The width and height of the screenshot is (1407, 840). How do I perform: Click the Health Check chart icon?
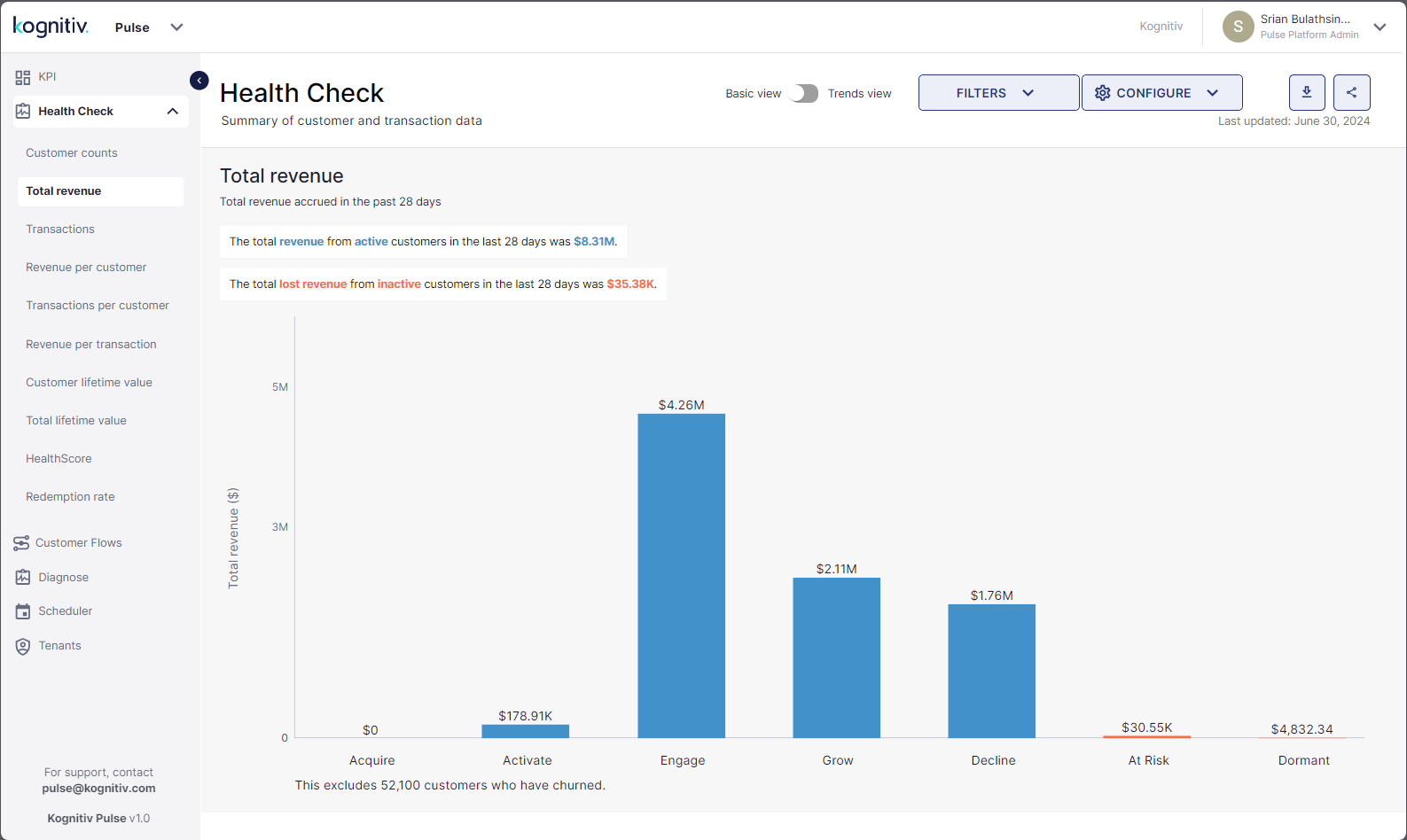pos(23,112)
